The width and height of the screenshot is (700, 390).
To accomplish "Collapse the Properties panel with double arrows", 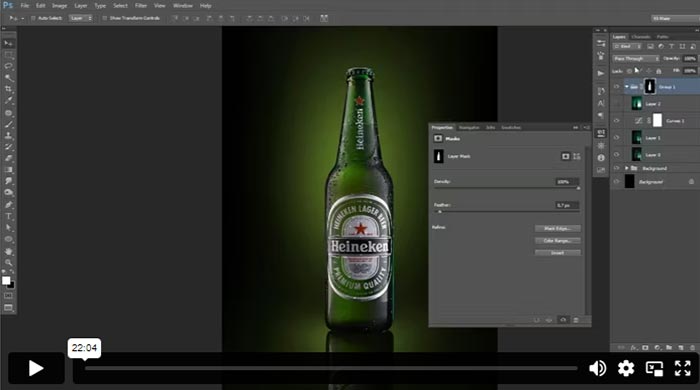I will (x=575, y=128).
